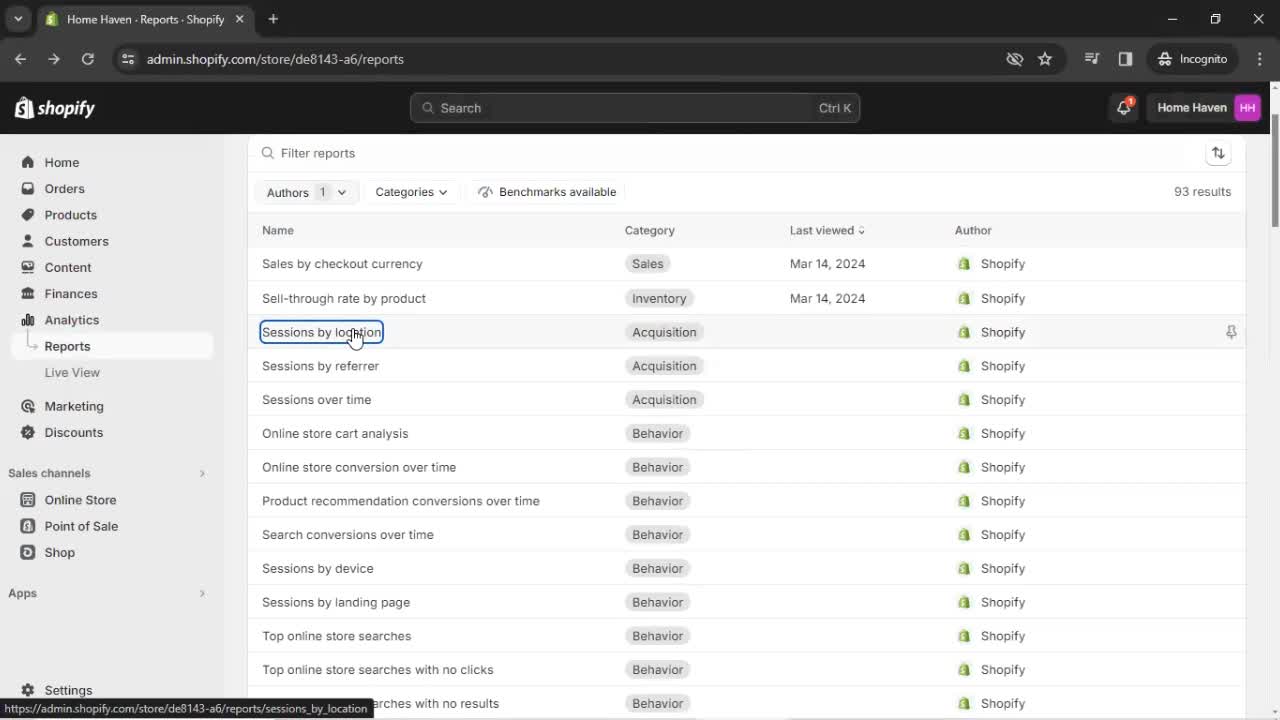Open Sessions by landing page report
The height and width of the screenshot is (720, 1280).
tap(336, 602)
